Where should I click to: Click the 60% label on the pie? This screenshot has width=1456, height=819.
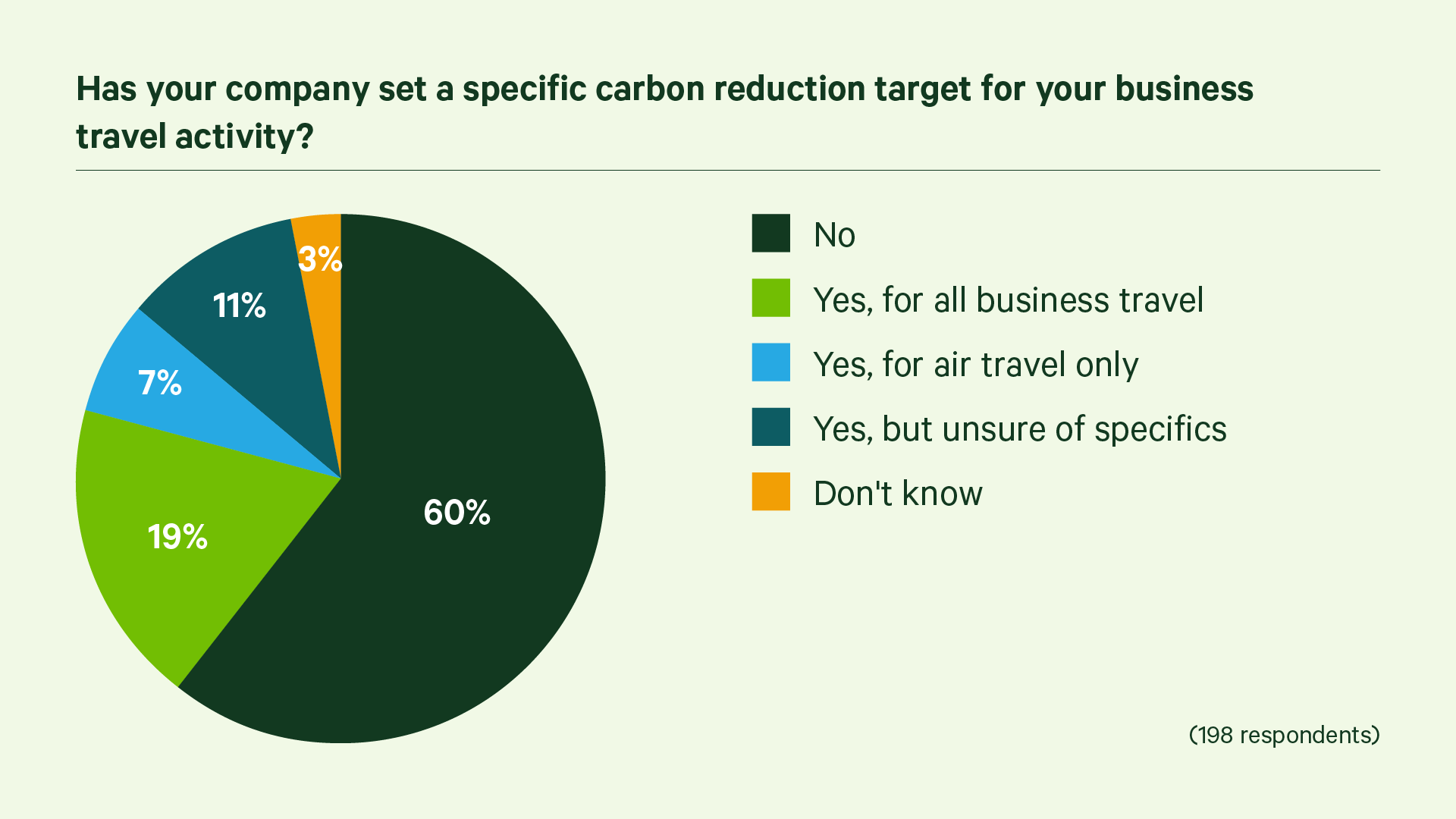point(457,513)
